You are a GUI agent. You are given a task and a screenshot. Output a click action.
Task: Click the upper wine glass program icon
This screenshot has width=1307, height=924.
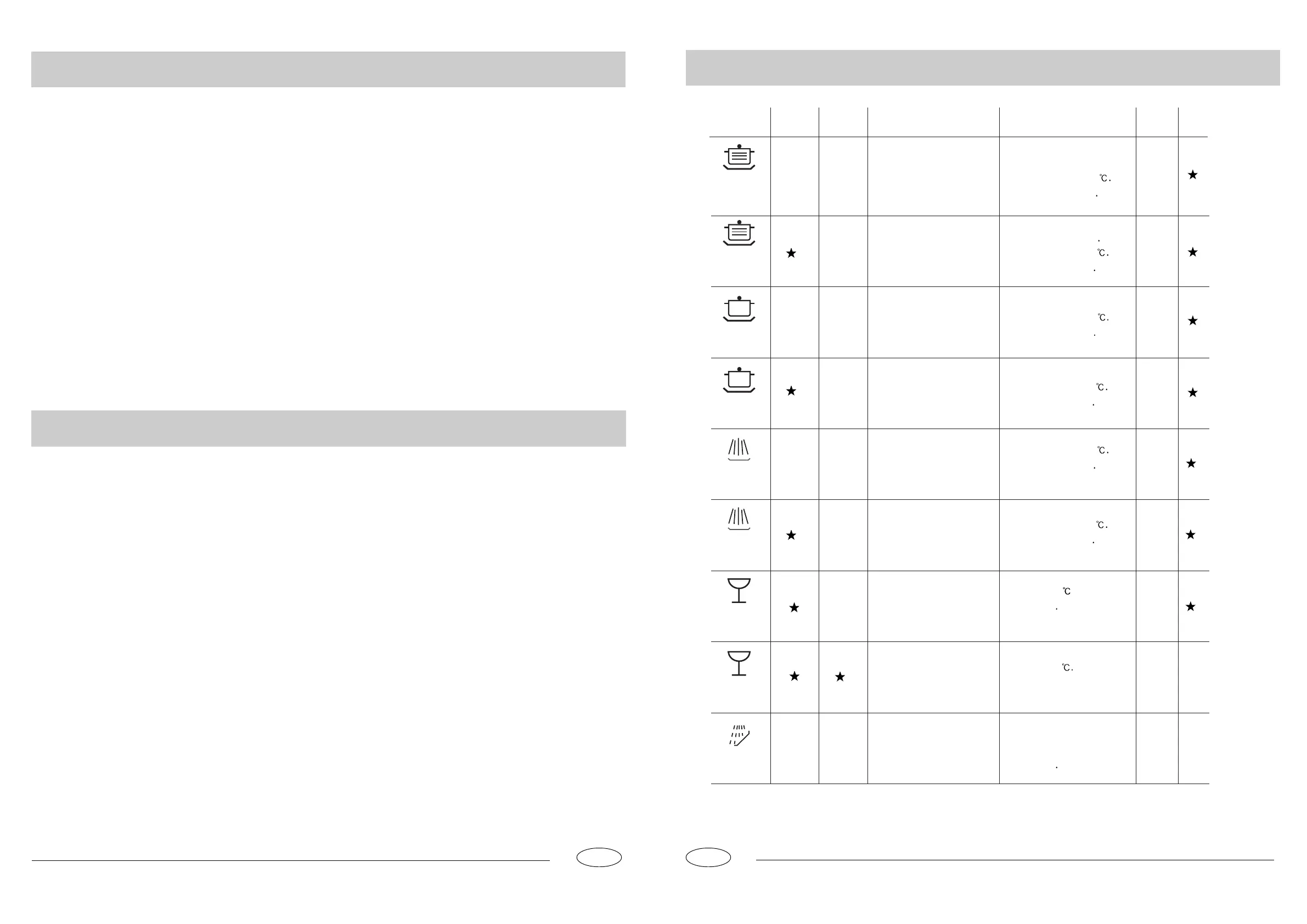(x=739, y=590)
